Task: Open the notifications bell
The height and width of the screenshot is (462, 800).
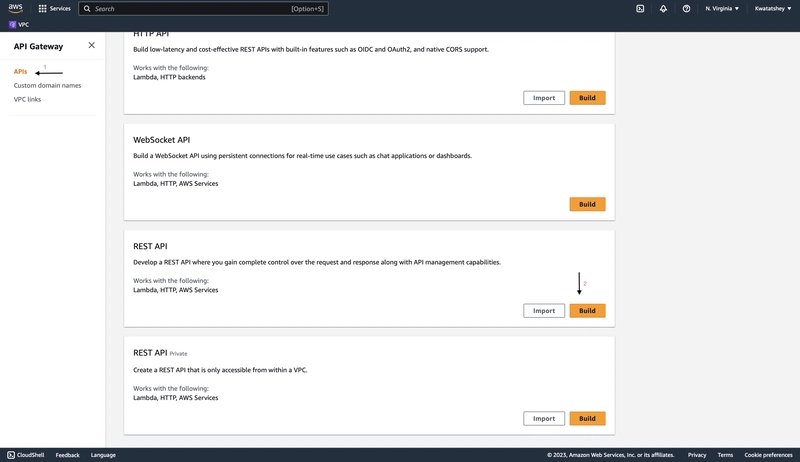Action: [x=663, y=9]
